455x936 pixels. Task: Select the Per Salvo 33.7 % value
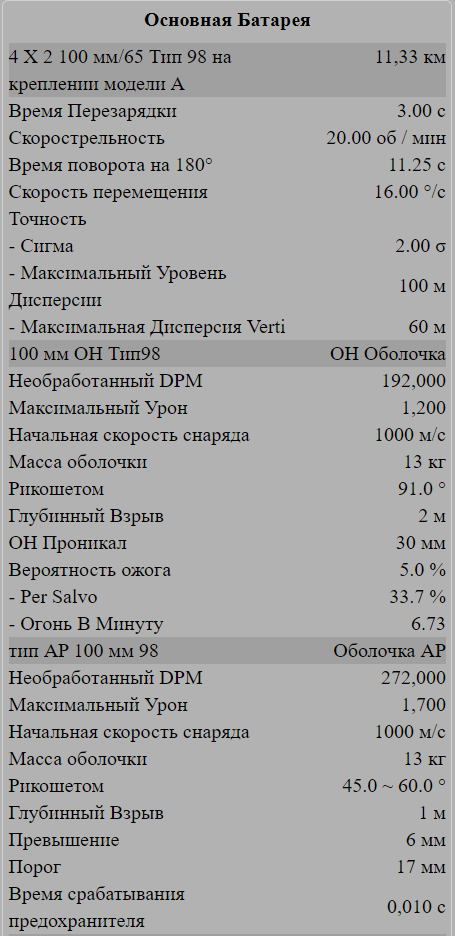417,597
